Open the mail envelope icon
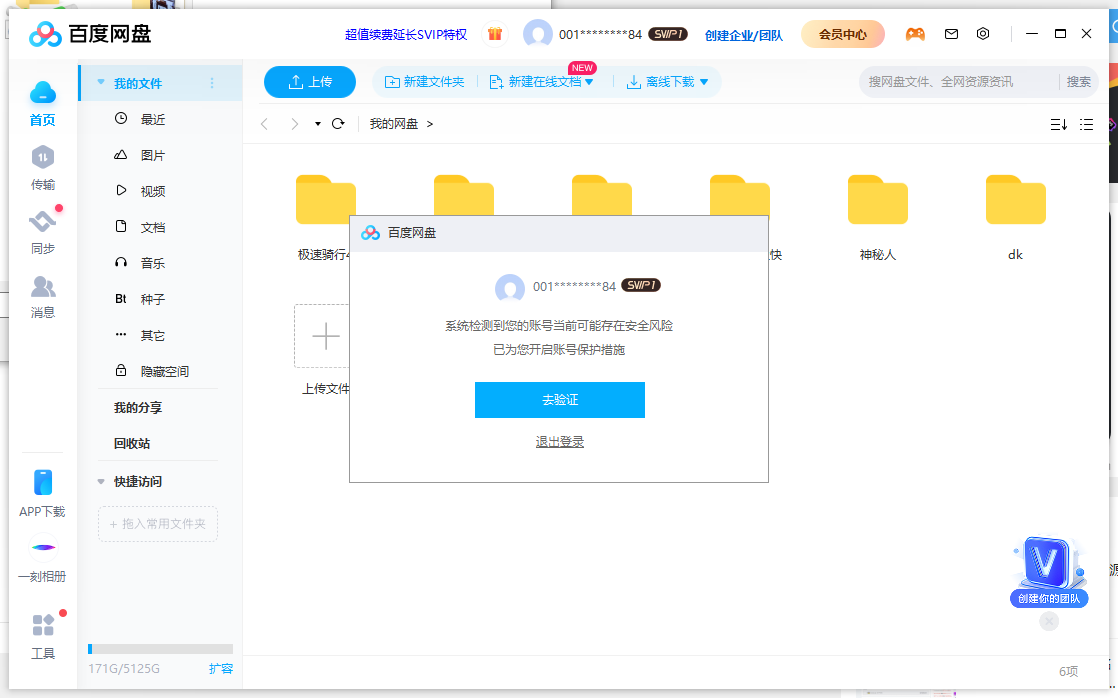This screenshot has height=698, width=1118. [951, 34]
